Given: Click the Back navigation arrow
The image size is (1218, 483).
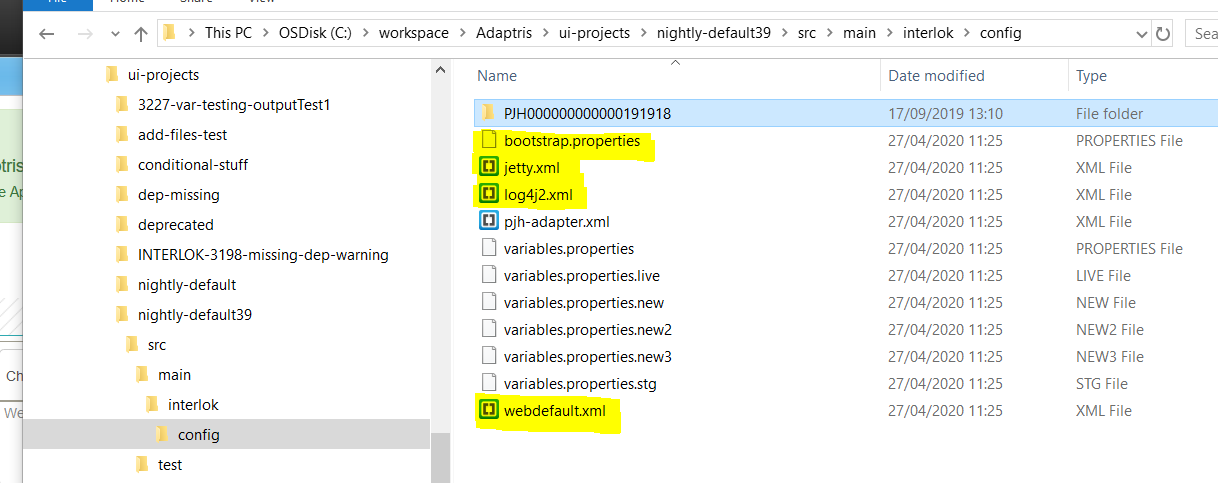Looking at the screenshot, I should pos(47,33).
